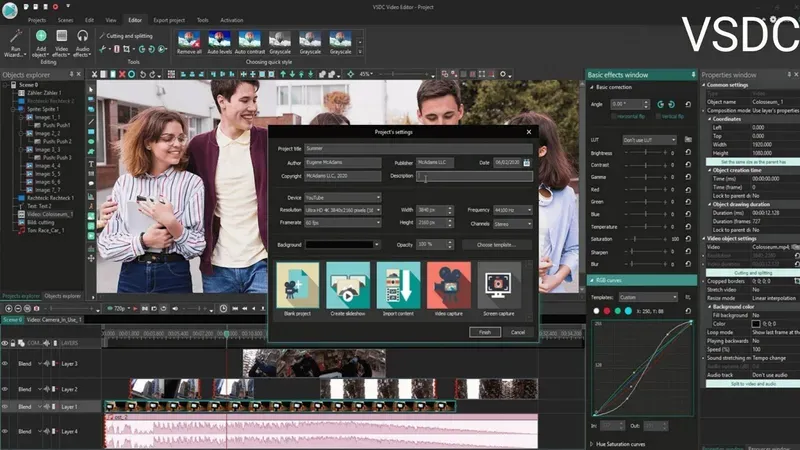Select the red curve channel
This screenshot has height=450, width=800.
607,311
